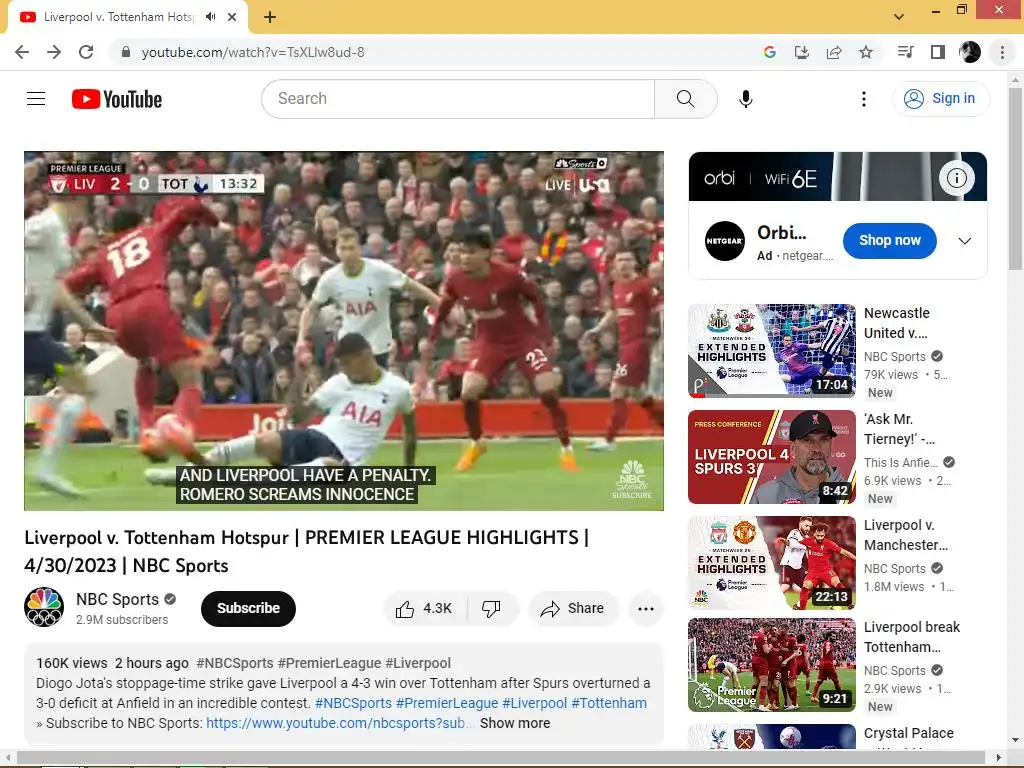Open a new tab
Image resolution: width=1024 pixels, height=768 pixels.
point(270,17)
